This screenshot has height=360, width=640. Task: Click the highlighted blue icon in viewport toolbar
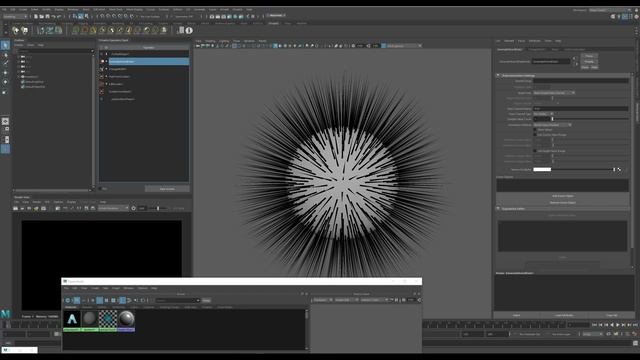[x=276, y=46]
